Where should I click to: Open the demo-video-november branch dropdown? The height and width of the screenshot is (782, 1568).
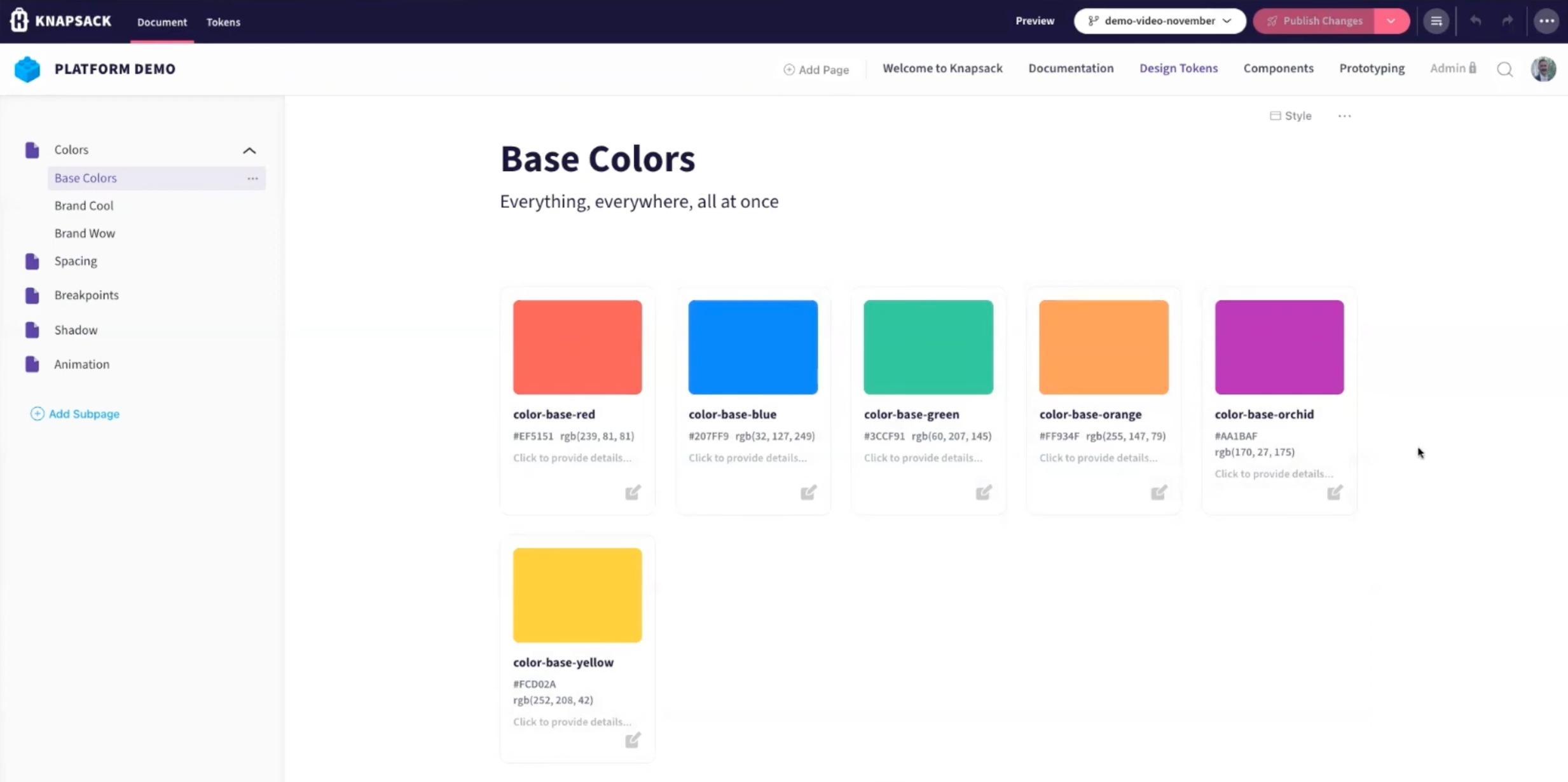[1159, 21]
